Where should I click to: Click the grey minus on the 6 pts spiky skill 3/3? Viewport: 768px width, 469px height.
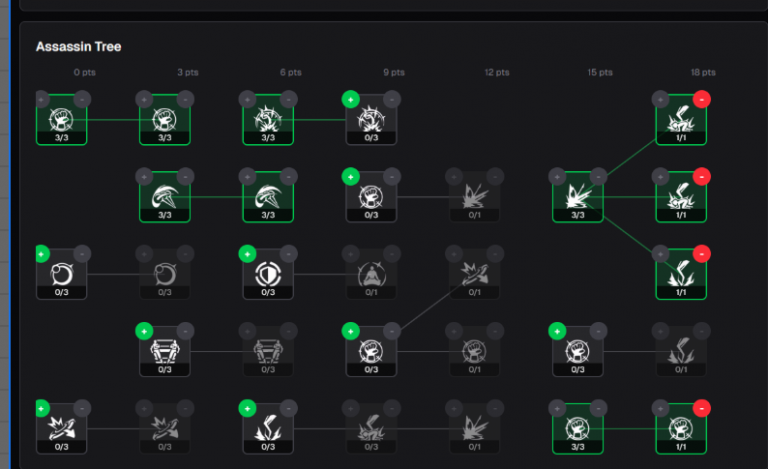tap(289, 99)
